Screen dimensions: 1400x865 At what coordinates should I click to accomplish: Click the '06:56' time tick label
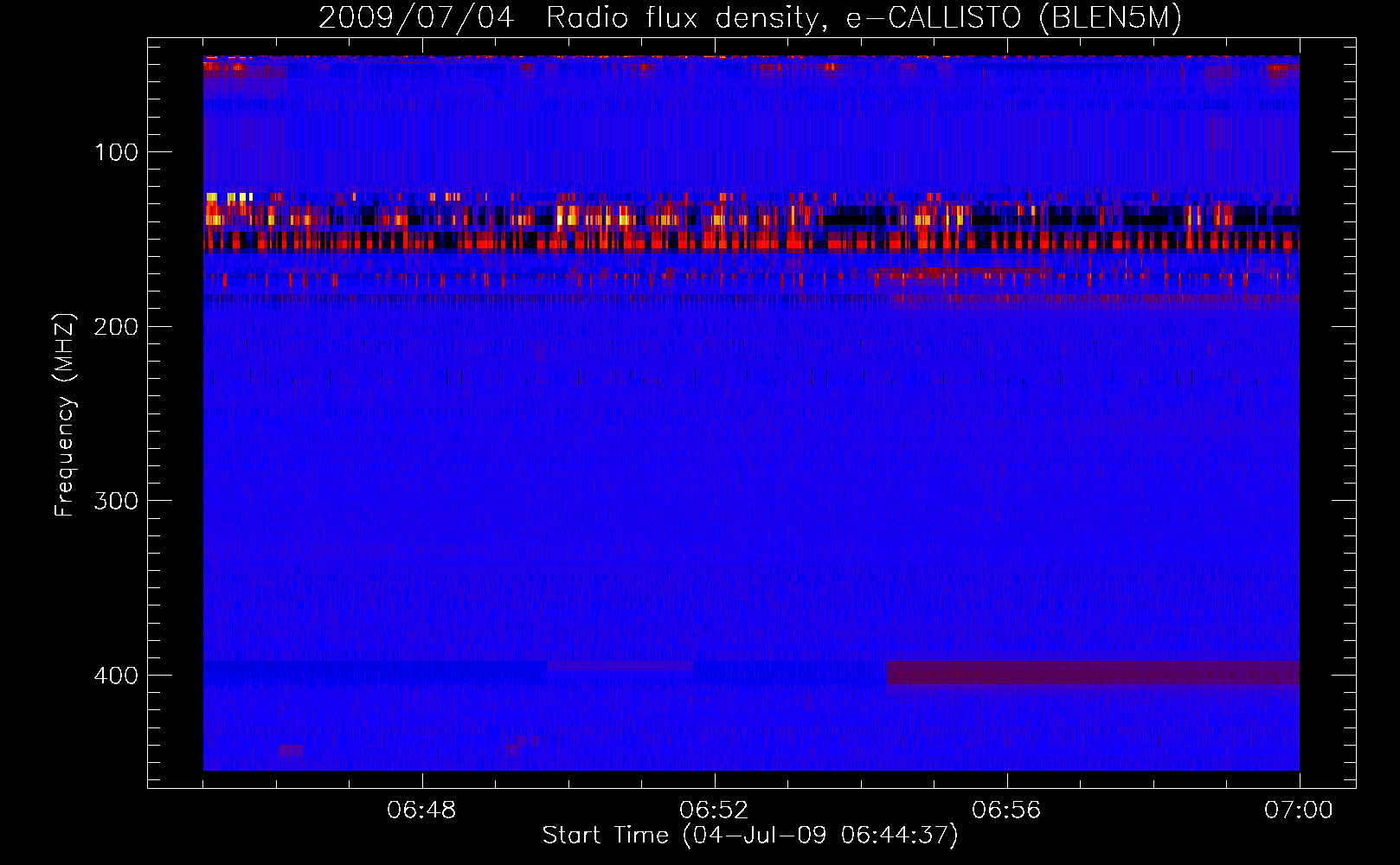click(1006, 811)
